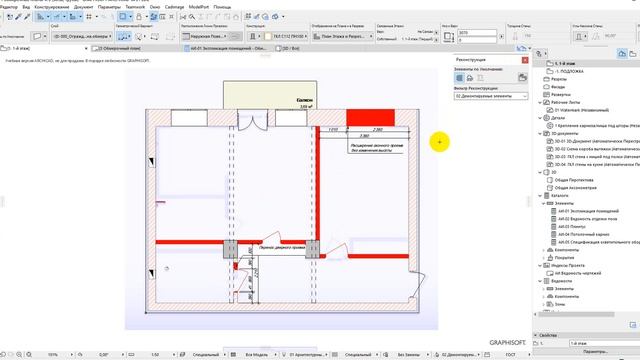Select Общая Аксонометрия in Navigator
This screenshot has width=640, height=360.
576,188
